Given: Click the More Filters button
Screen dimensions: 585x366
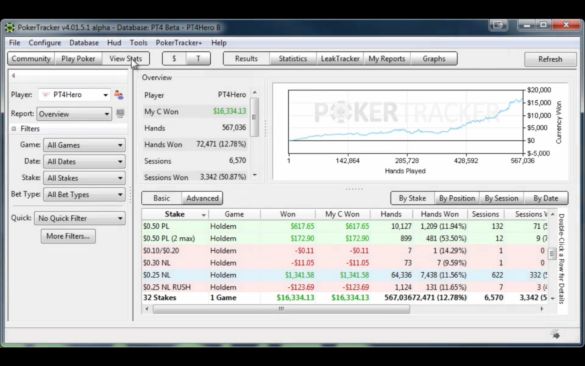Looking at the screenshot, I should (x=68, y=236).
